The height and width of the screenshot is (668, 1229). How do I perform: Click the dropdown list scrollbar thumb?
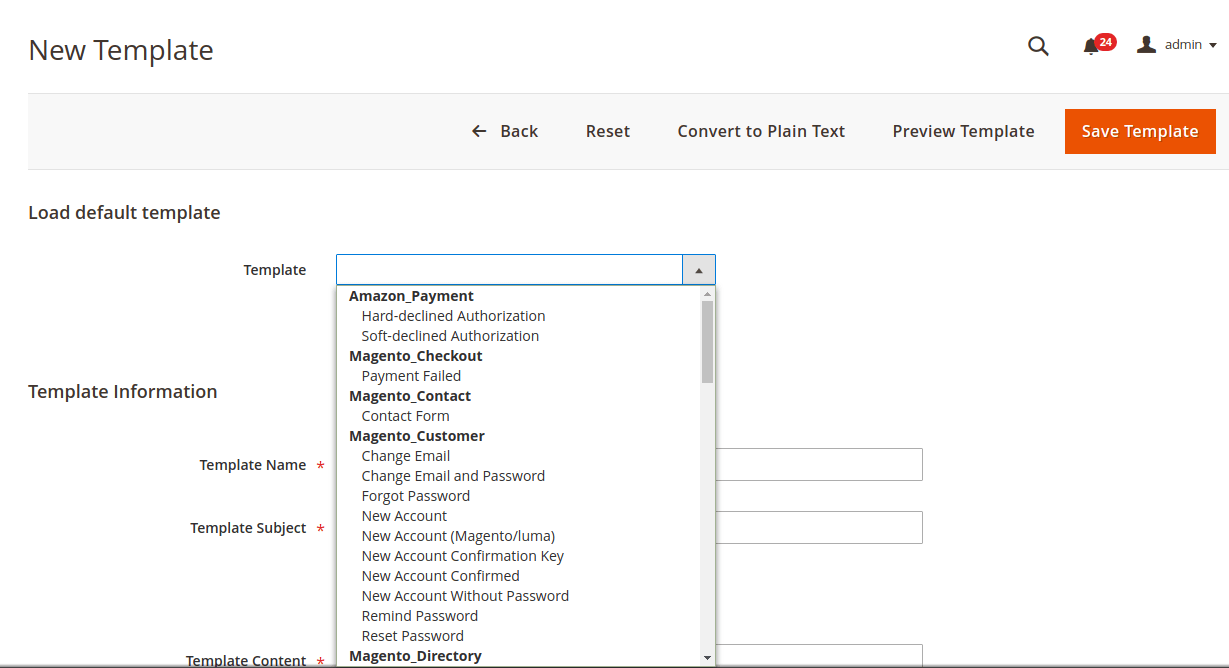tap(707, 342)
